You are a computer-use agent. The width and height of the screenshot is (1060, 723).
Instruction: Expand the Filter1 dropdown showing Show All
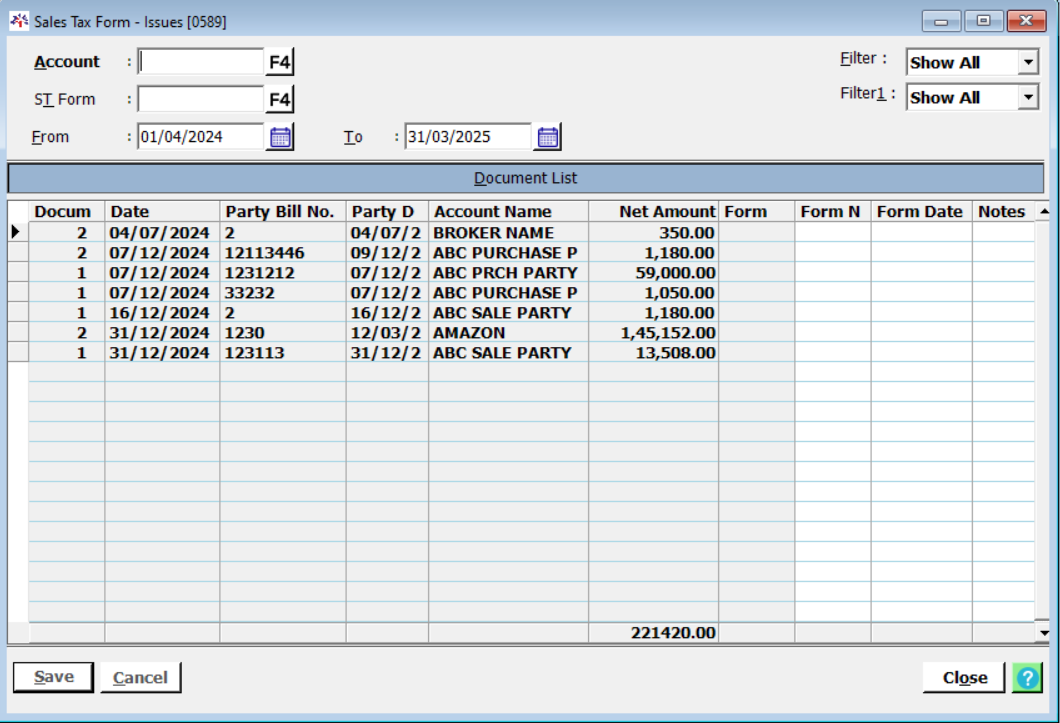tap(1028, 97)
